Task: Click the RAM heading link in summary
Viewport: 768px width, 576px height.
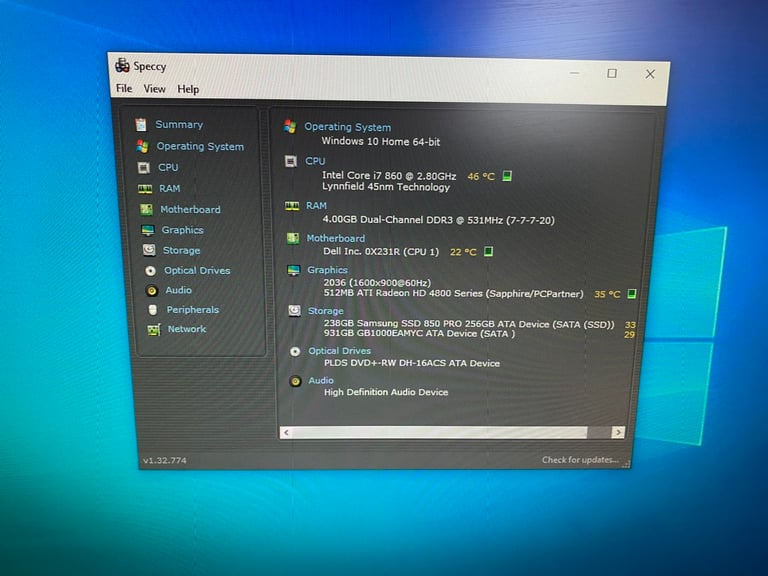Action: click(316, 206)
